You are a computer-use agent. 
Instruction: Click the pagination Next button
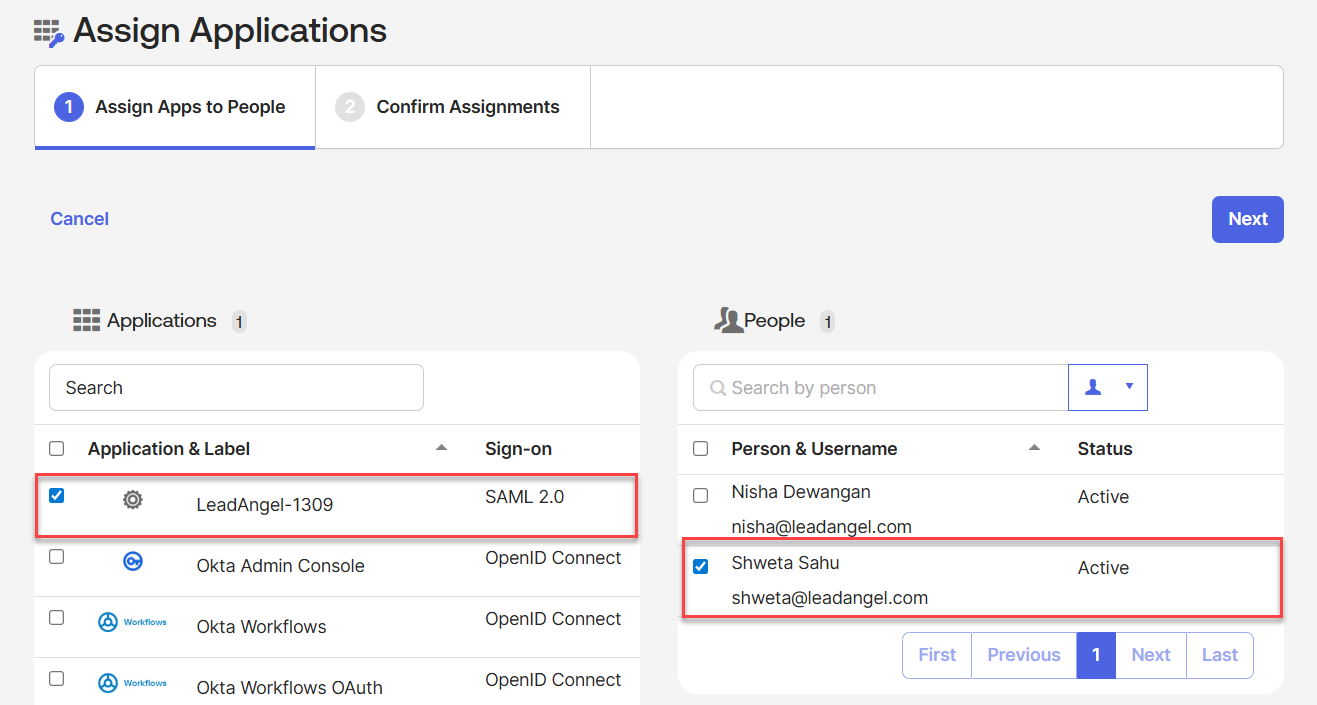click(x=1151, y=655)
